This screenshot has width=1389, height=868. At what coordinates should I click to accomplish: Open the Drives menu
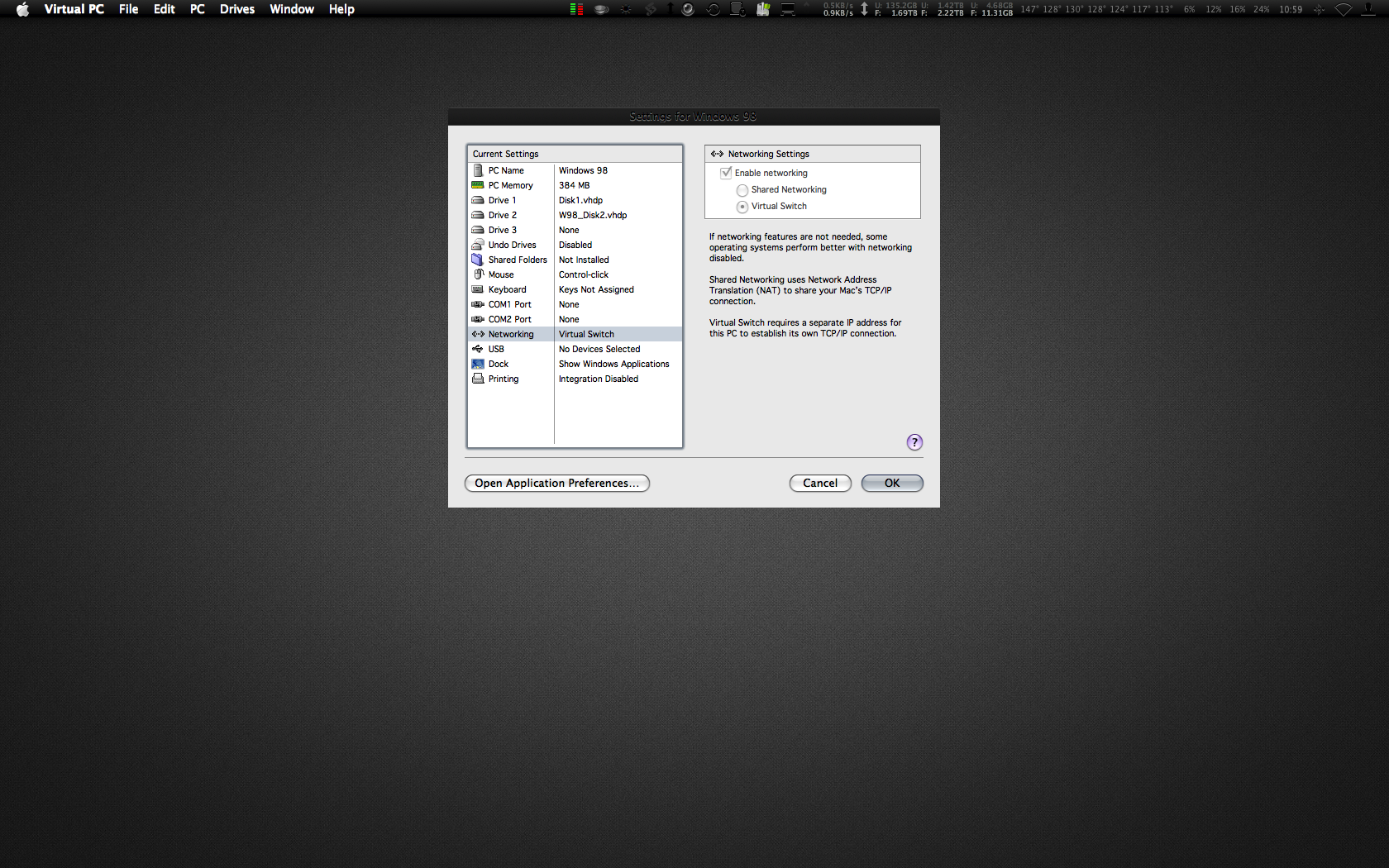(237, 9)
